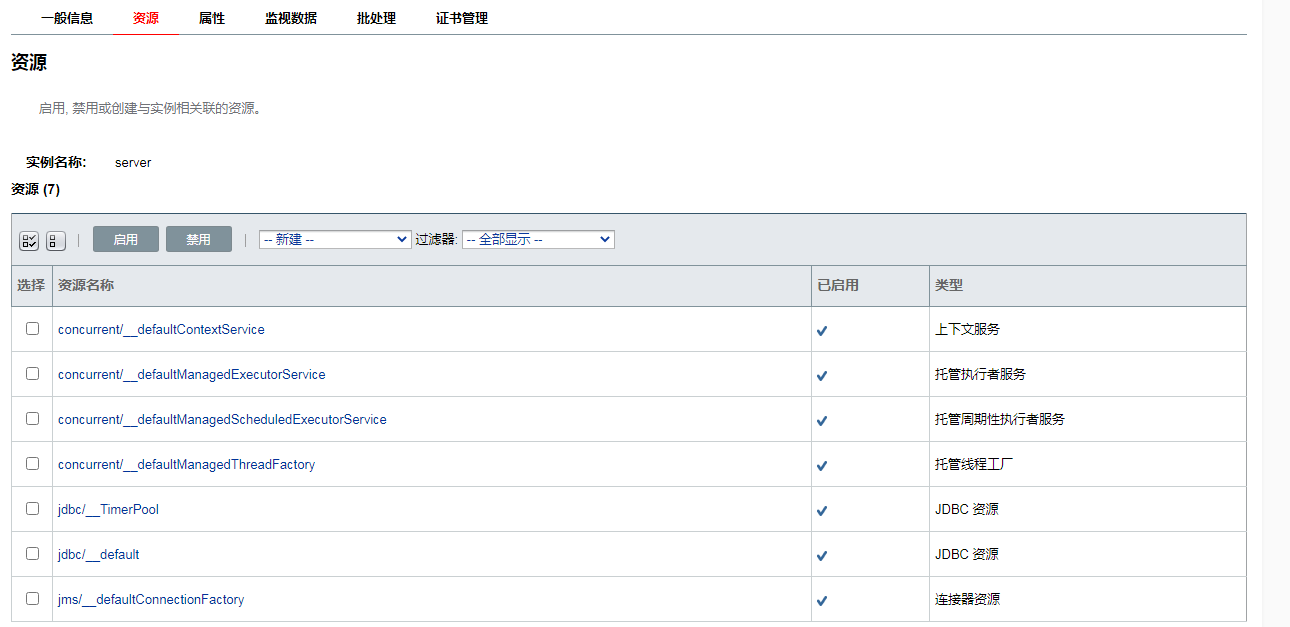Tick checkbox for concurrent/__defaultManagedThreadFactory
1290x627 pixels.
[x=32, y=463]
